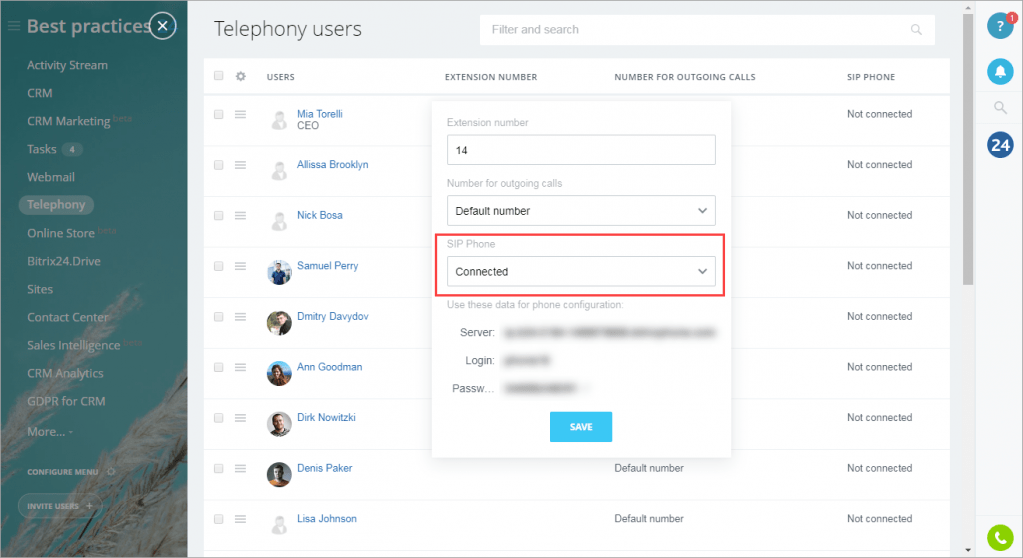Check the box for Allissa Brooklyn
The width and height of the screenshot is (1023, 558).
[x=219, y=165]
